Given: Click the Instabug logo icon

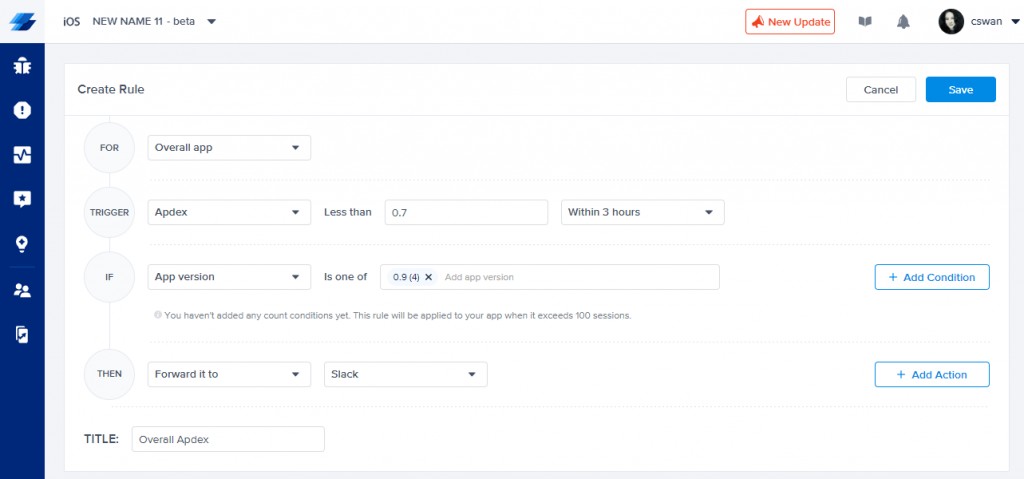Looking at the screenshot, I should pyautogui.click(x=22, y=22).
